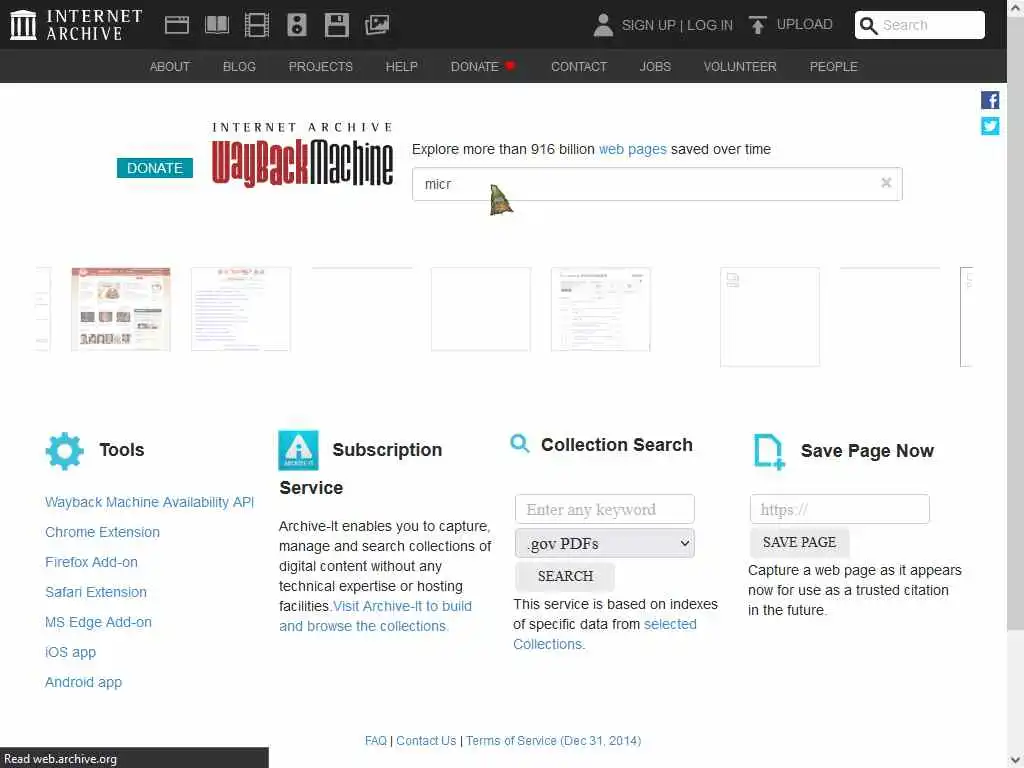Open Firefox Add-on link

[x=91, y=562]
